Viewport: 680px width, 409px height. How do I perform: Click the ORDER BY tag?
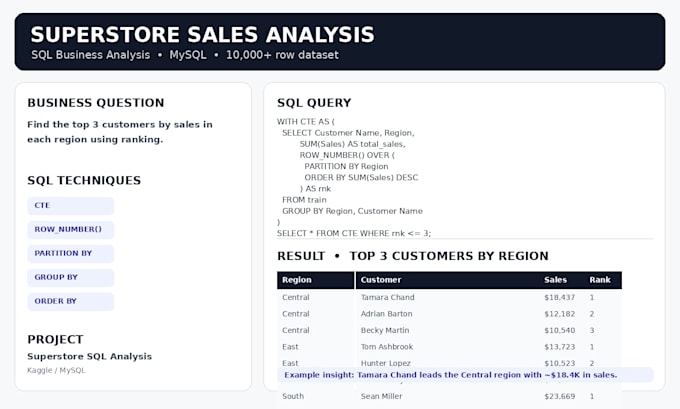click(71, 301)
